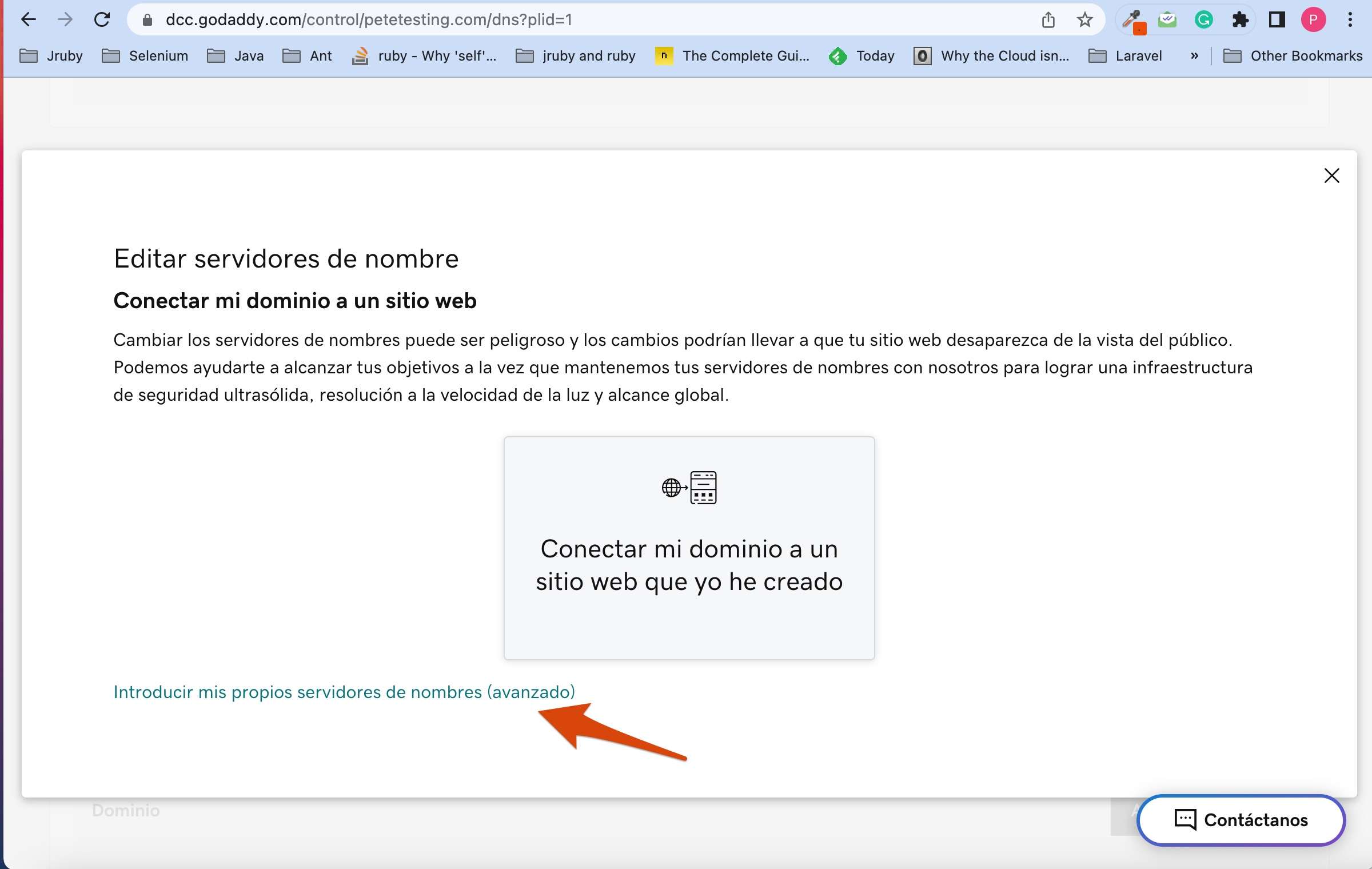Reload the GoDaddy DNS page
This screenshot has height=869, width=1372.
[102, 19]
